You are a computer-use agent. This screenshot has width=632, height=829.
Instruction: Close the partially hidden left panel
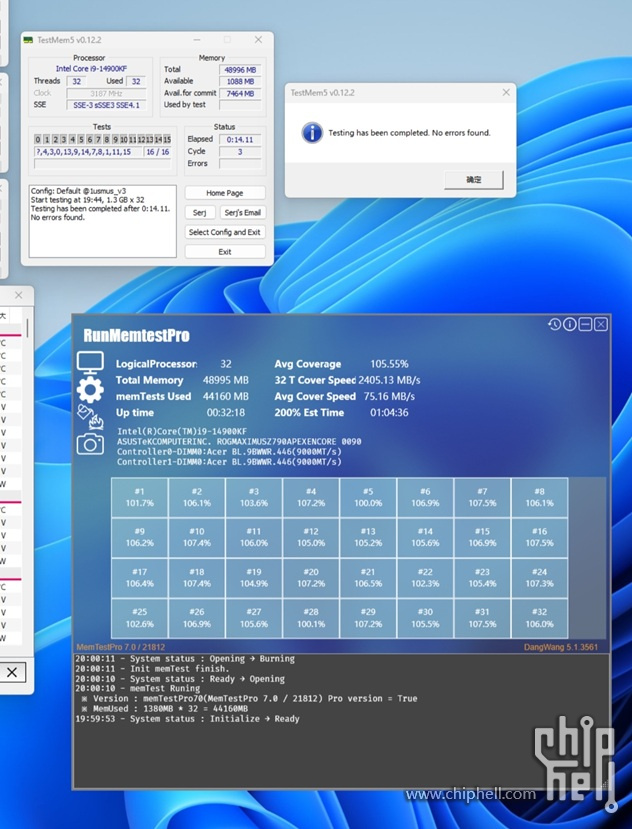coord(19,295)
